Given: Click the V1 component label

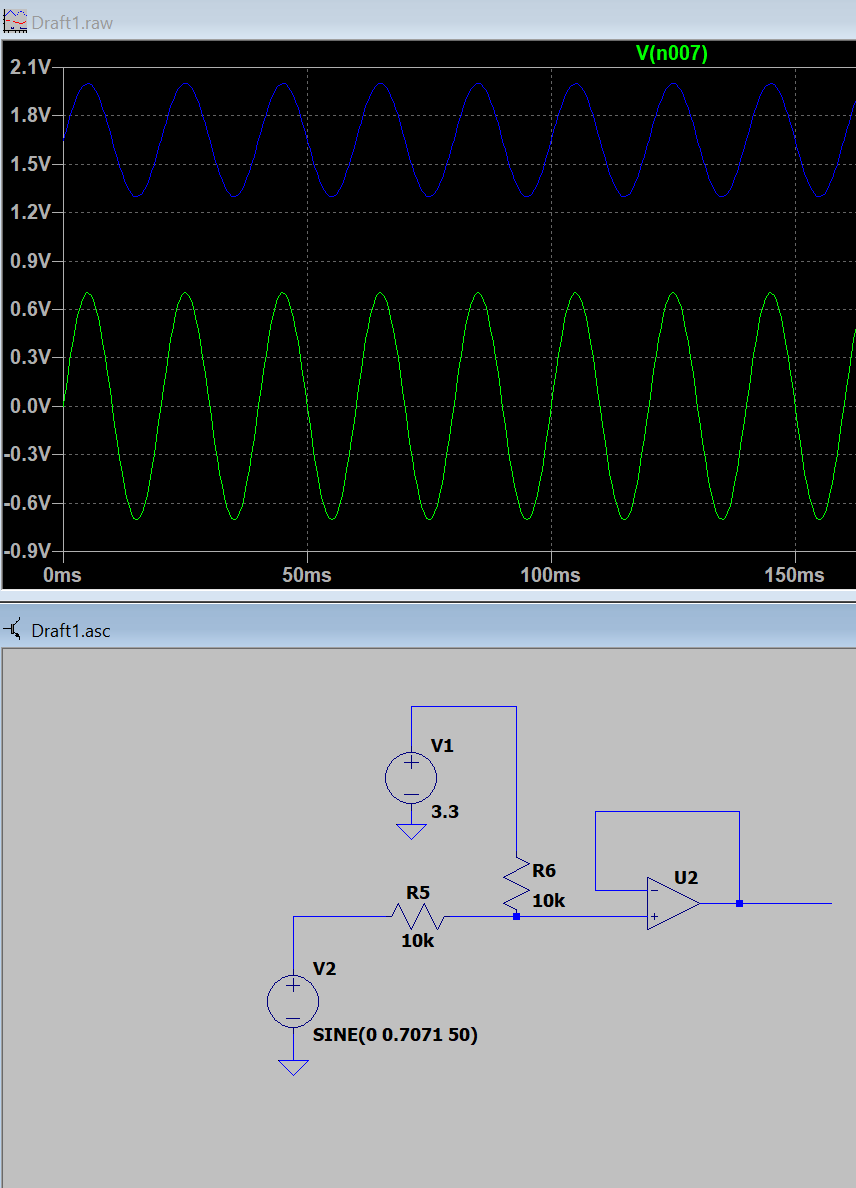Looking at the screenshot, I should tap(442, 746).
